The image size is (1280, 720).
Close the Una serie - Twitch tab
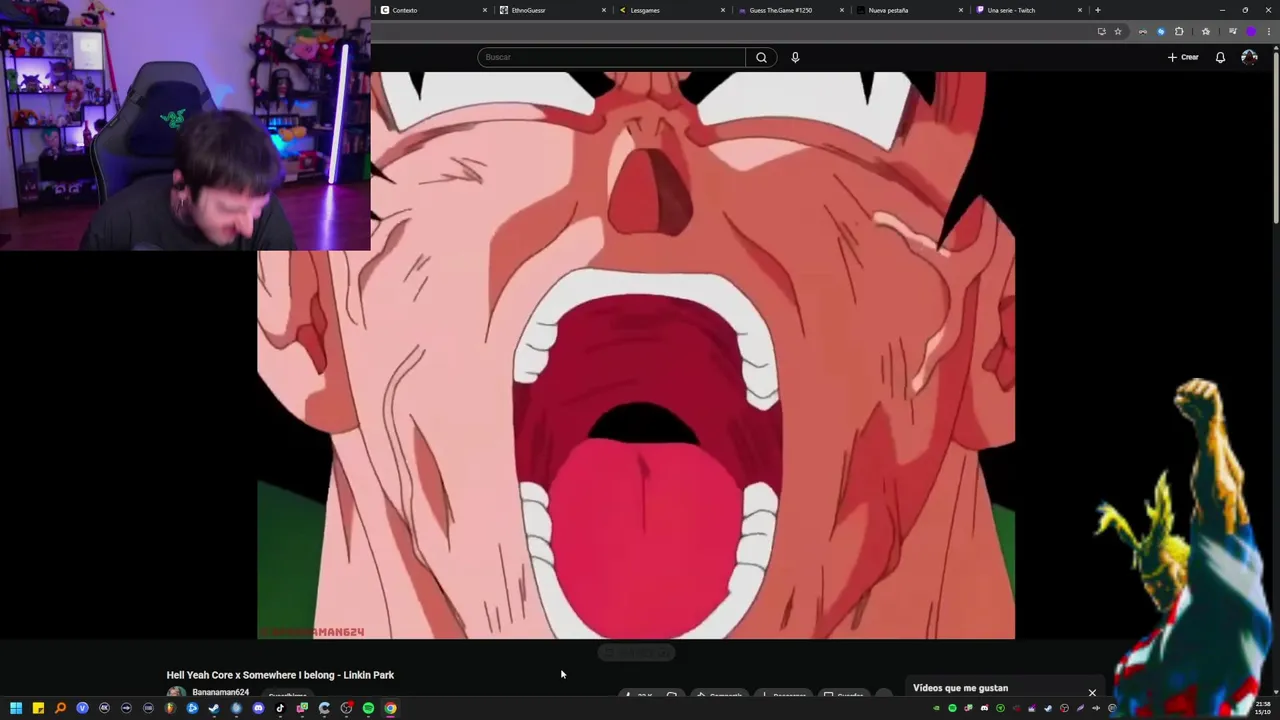tap(1080, 10)
